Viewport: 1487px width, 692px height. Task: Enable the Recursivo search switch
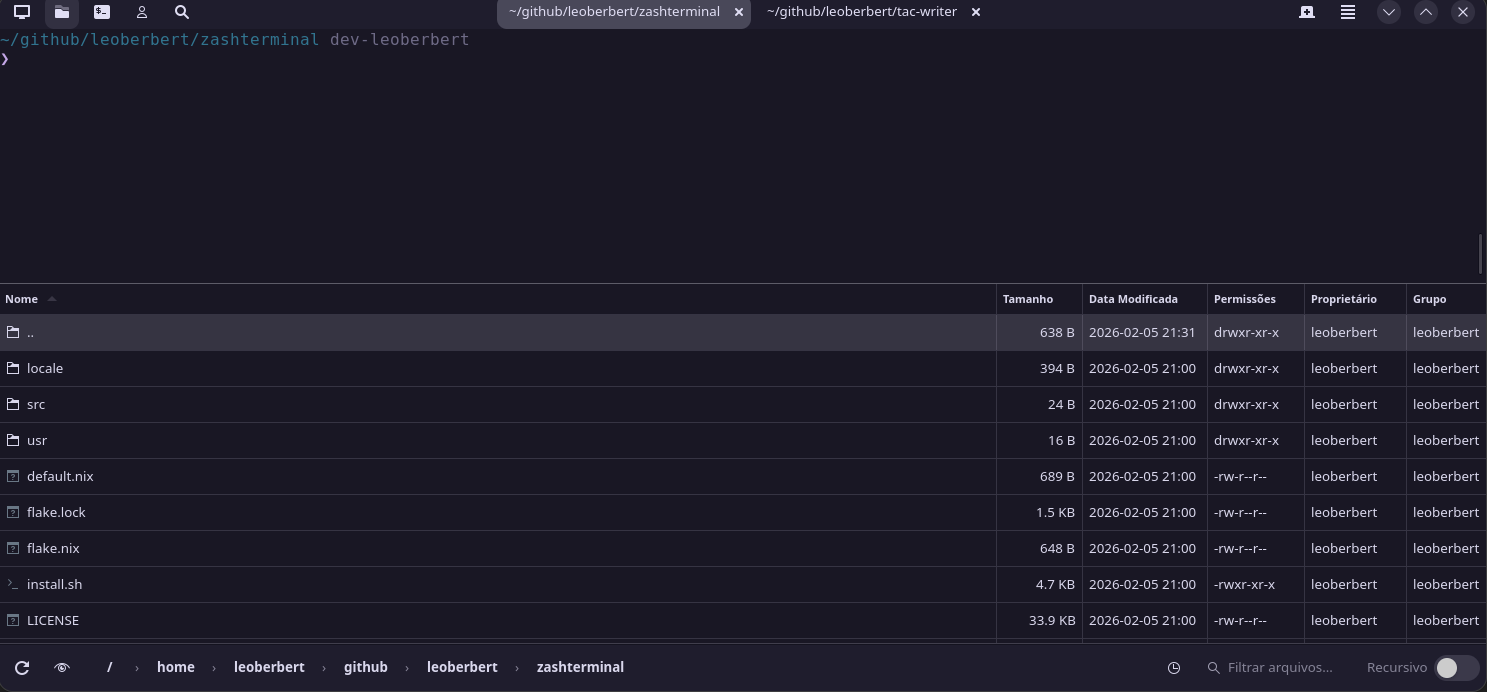coord(1456,667)
